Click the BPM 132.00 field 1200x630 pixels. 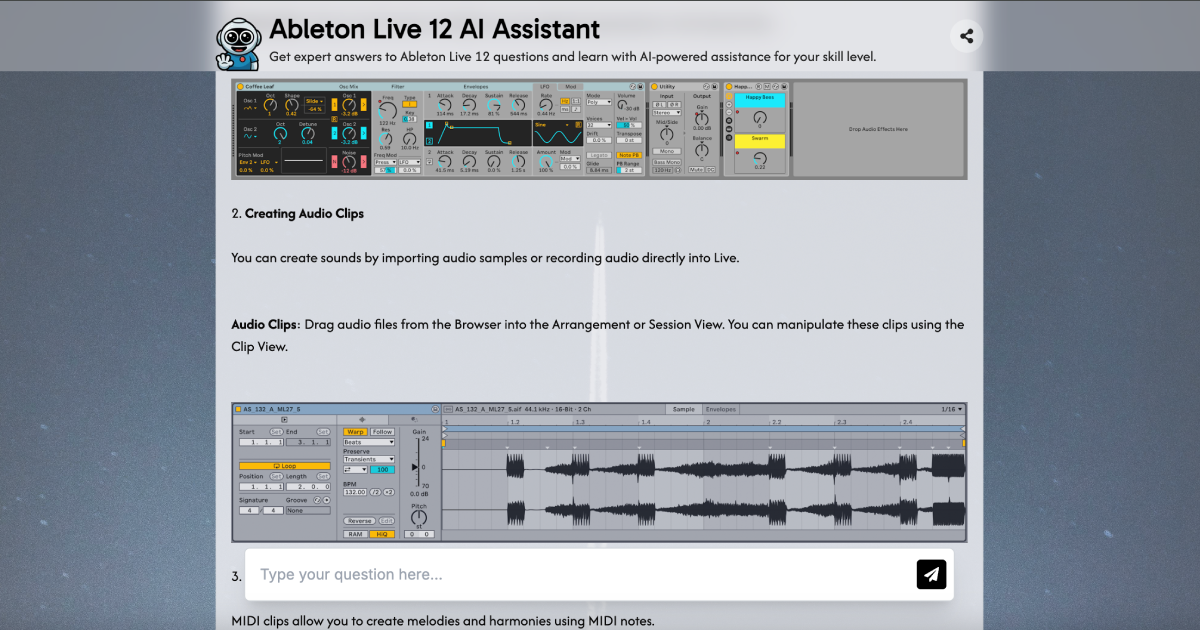(355, 492)
